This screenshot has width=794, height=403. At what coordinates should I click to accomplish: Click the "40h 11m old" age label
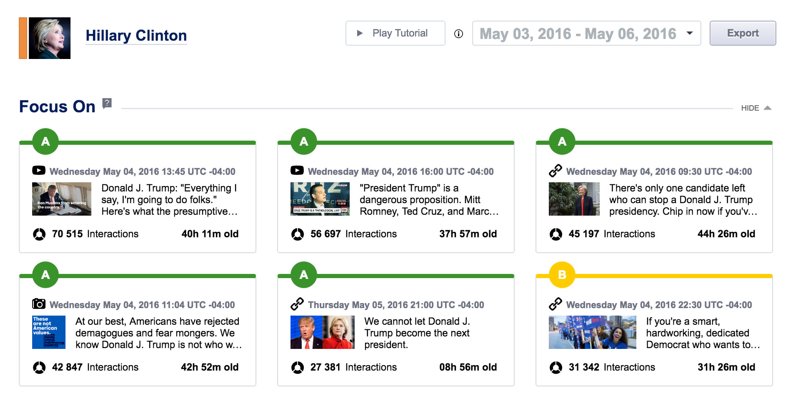point(210,234)
